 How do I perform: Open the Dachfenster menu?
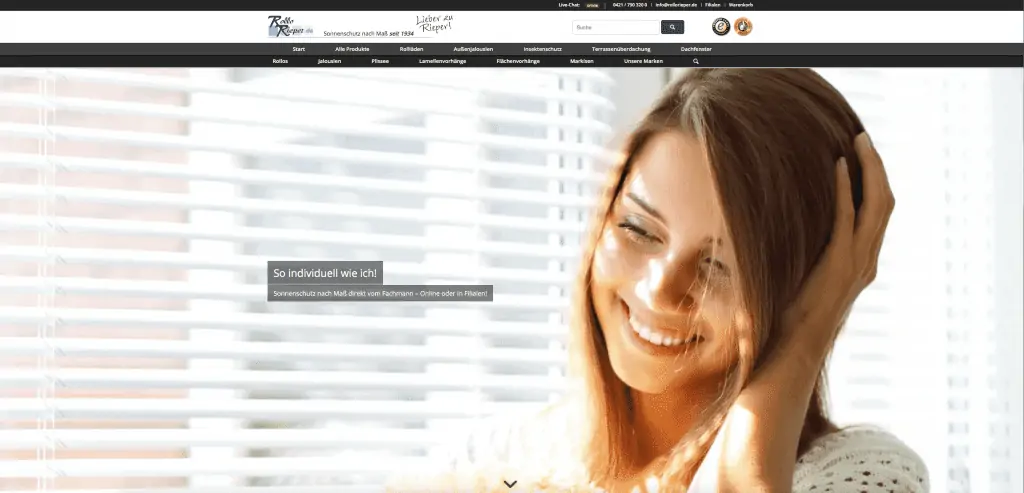pos(696,49)
